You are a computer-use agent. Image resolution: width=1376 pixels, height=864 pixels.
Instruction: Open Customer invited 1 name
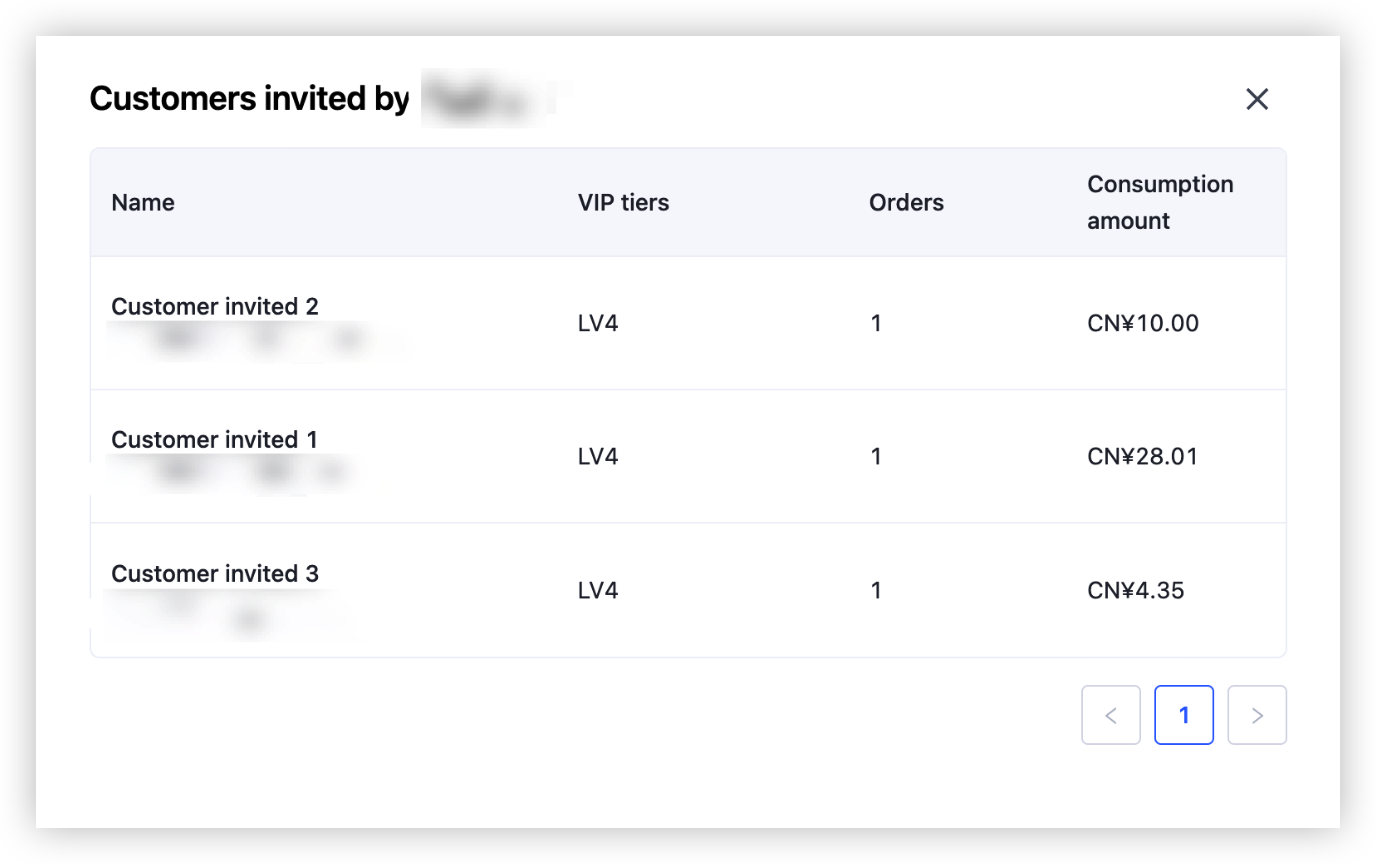(x=215, y=440)
